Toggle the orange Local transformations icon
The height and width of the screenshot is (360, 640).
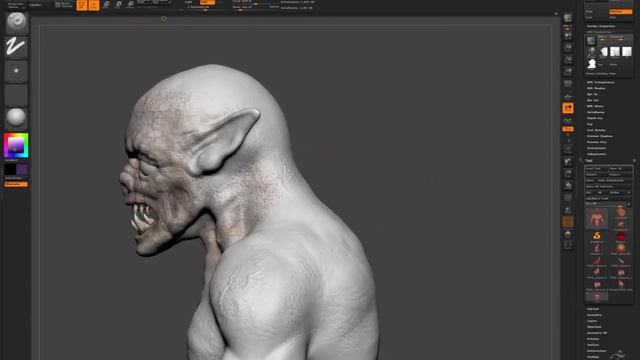(568, 108)
